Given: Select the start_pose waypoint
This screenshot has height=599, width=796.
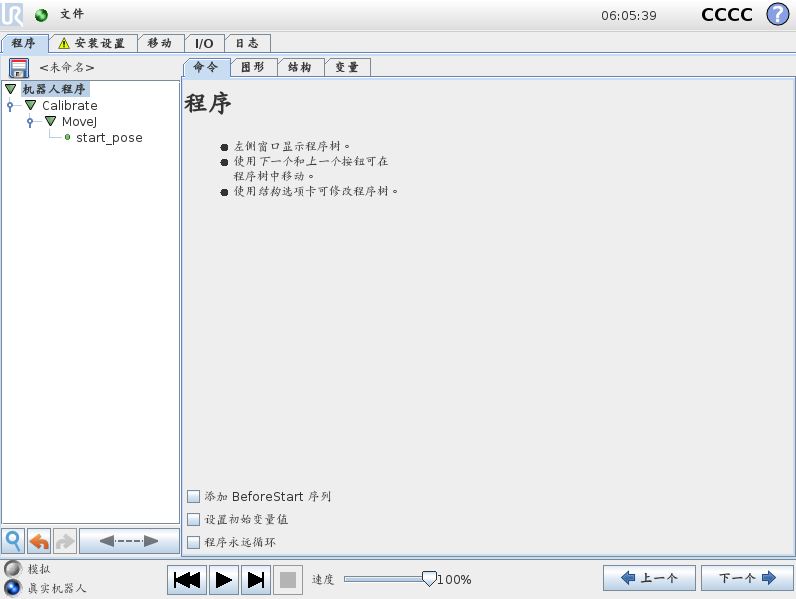Looking at the screenshot, I should click(109, 138).
